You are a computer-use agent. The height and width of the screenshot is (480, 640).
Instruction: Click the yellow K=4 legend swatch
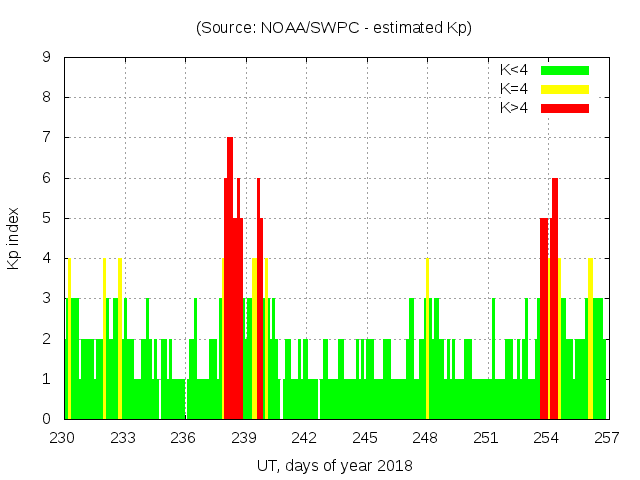[565, 89]
